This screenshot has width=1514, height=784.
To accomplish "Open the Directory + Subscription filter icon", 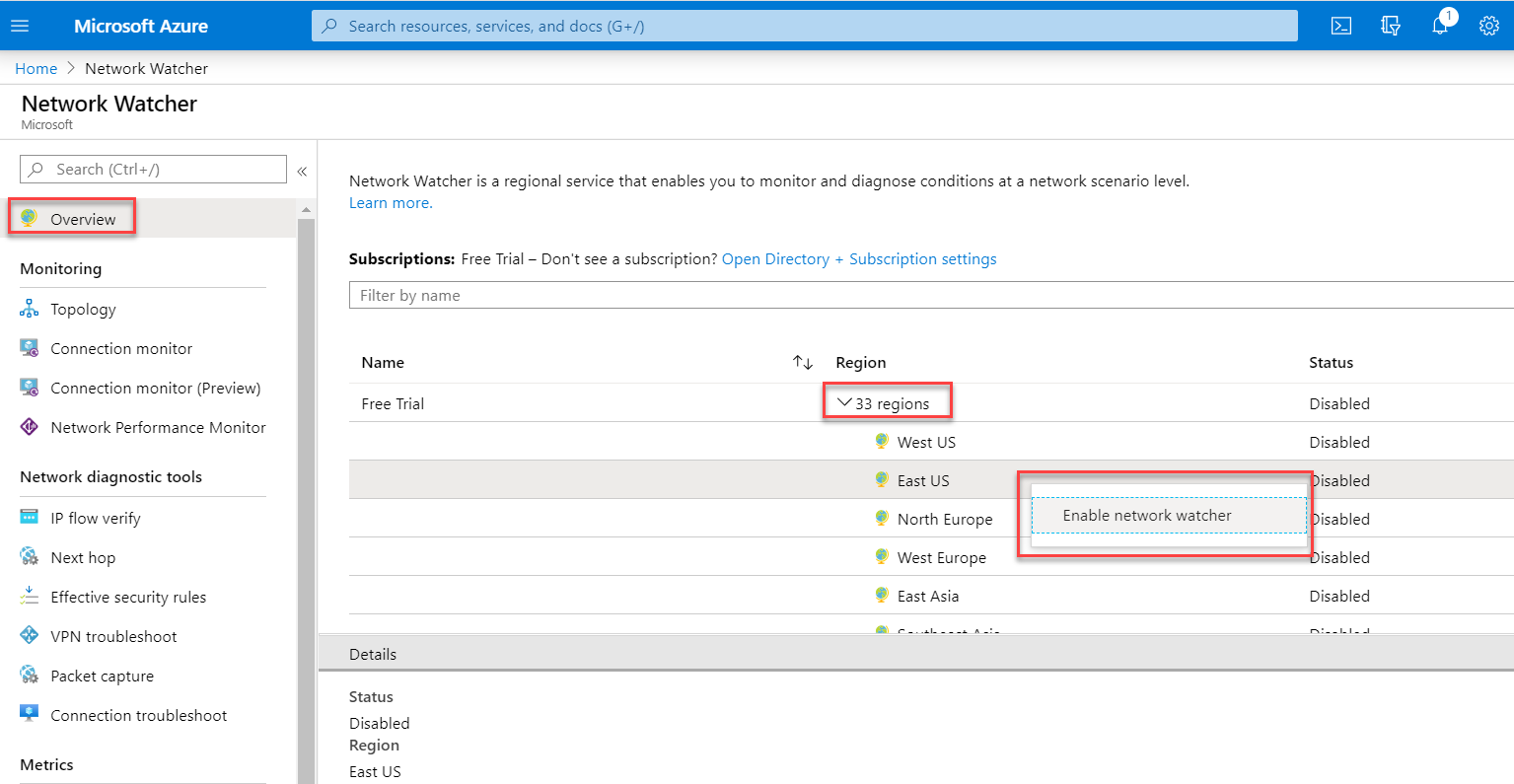I will coord(1391,26).
